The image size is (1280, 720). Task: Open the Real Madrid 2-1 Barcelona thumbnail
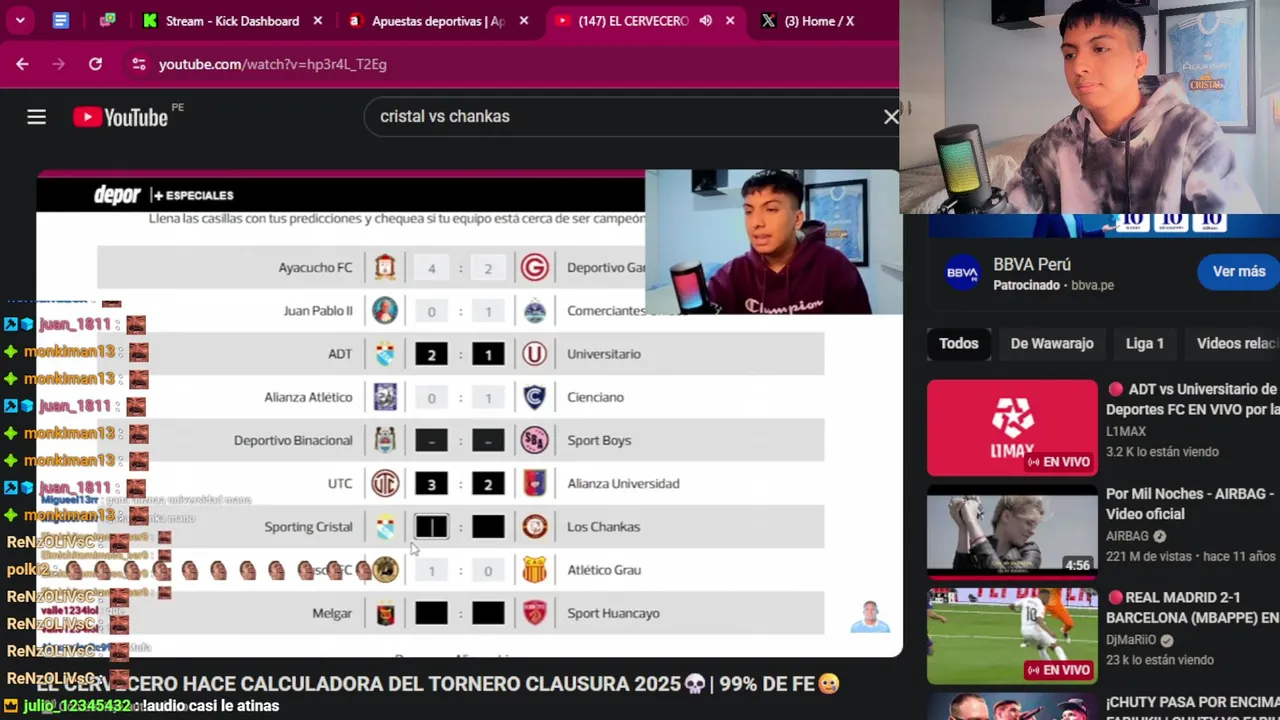(1012, 636)
